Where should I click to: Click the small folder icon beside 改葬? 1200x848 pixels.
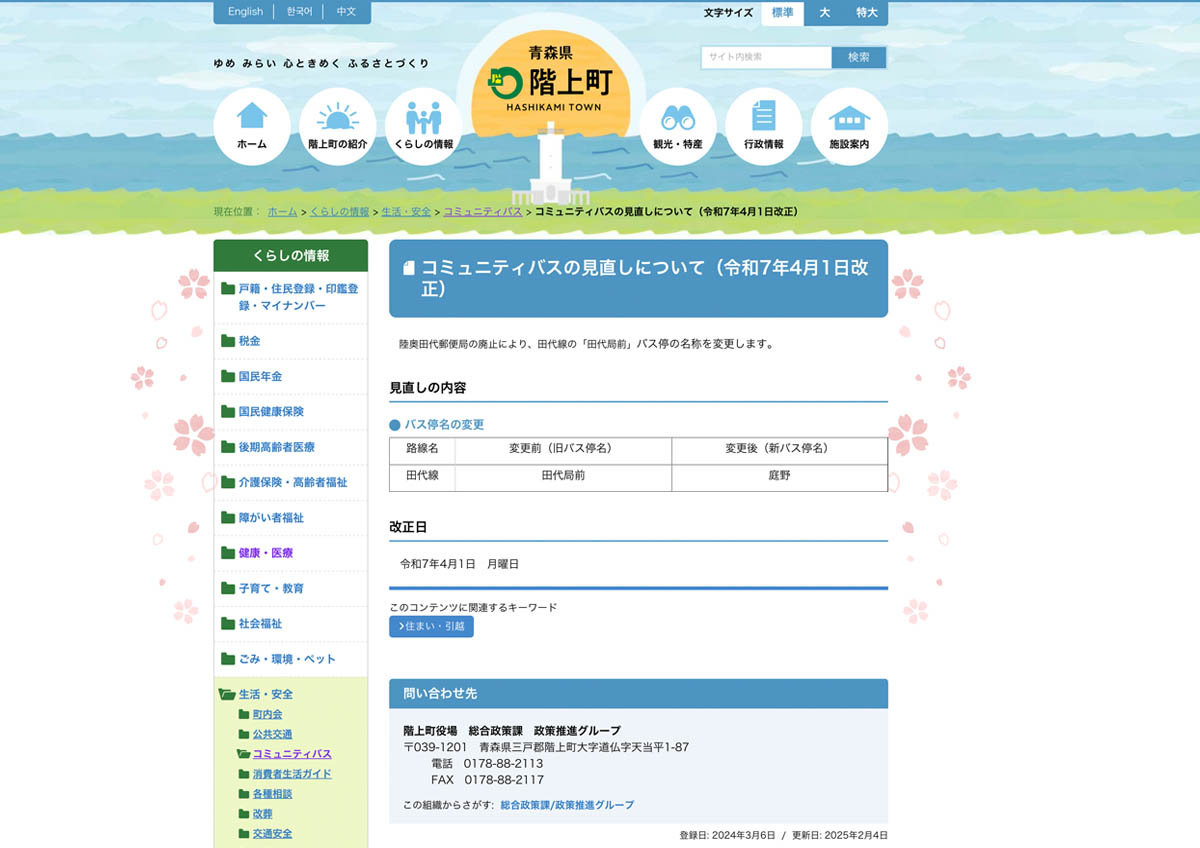(x=244, y=814)
